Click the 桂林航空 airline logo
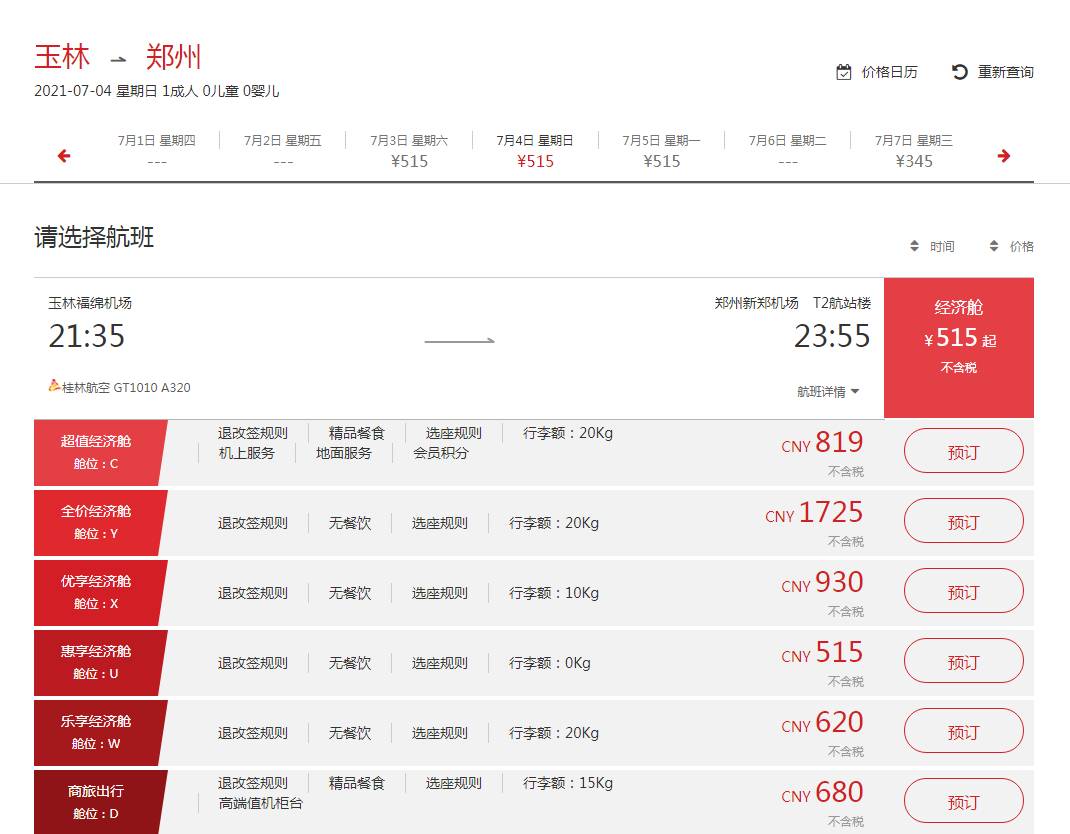 [55, 386]
